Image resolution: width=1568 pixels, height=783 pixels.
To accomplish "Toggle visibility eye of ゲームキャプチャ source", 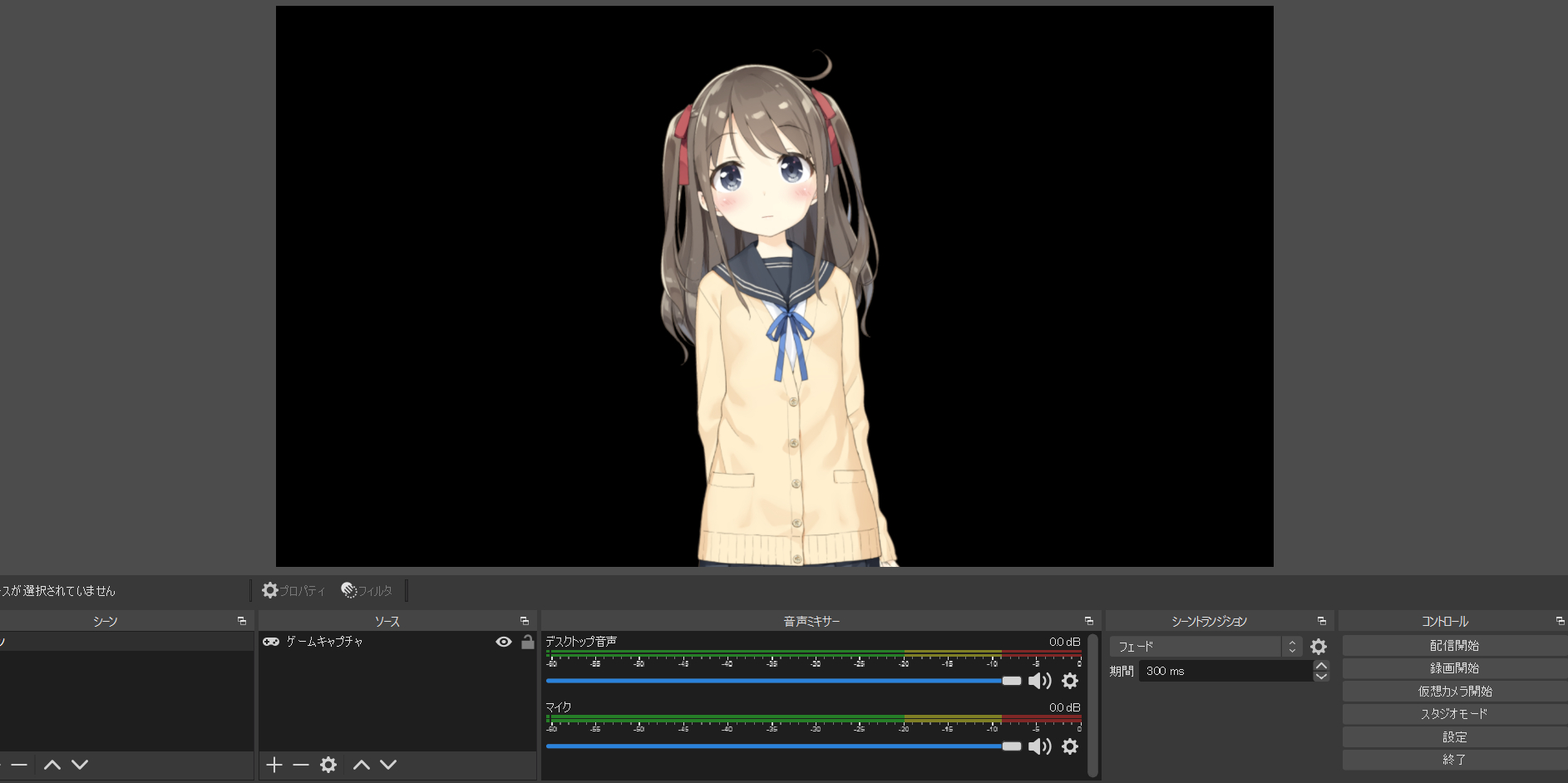I will coord(504,642).
